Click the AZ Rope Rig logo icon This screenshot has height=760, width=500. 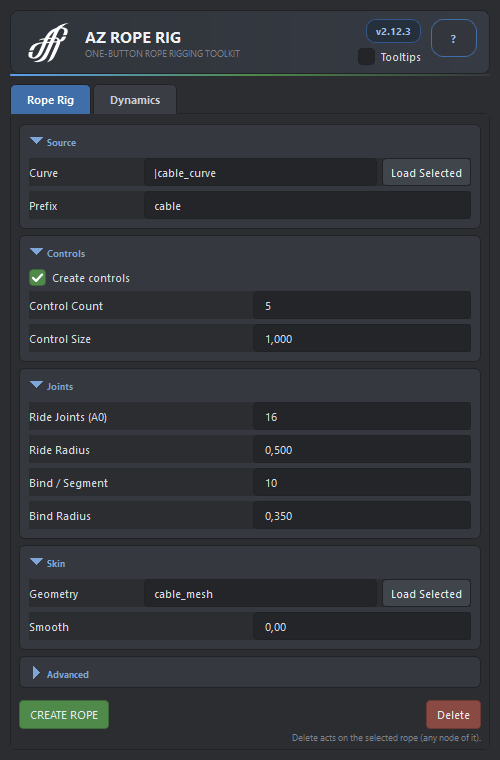48,43
